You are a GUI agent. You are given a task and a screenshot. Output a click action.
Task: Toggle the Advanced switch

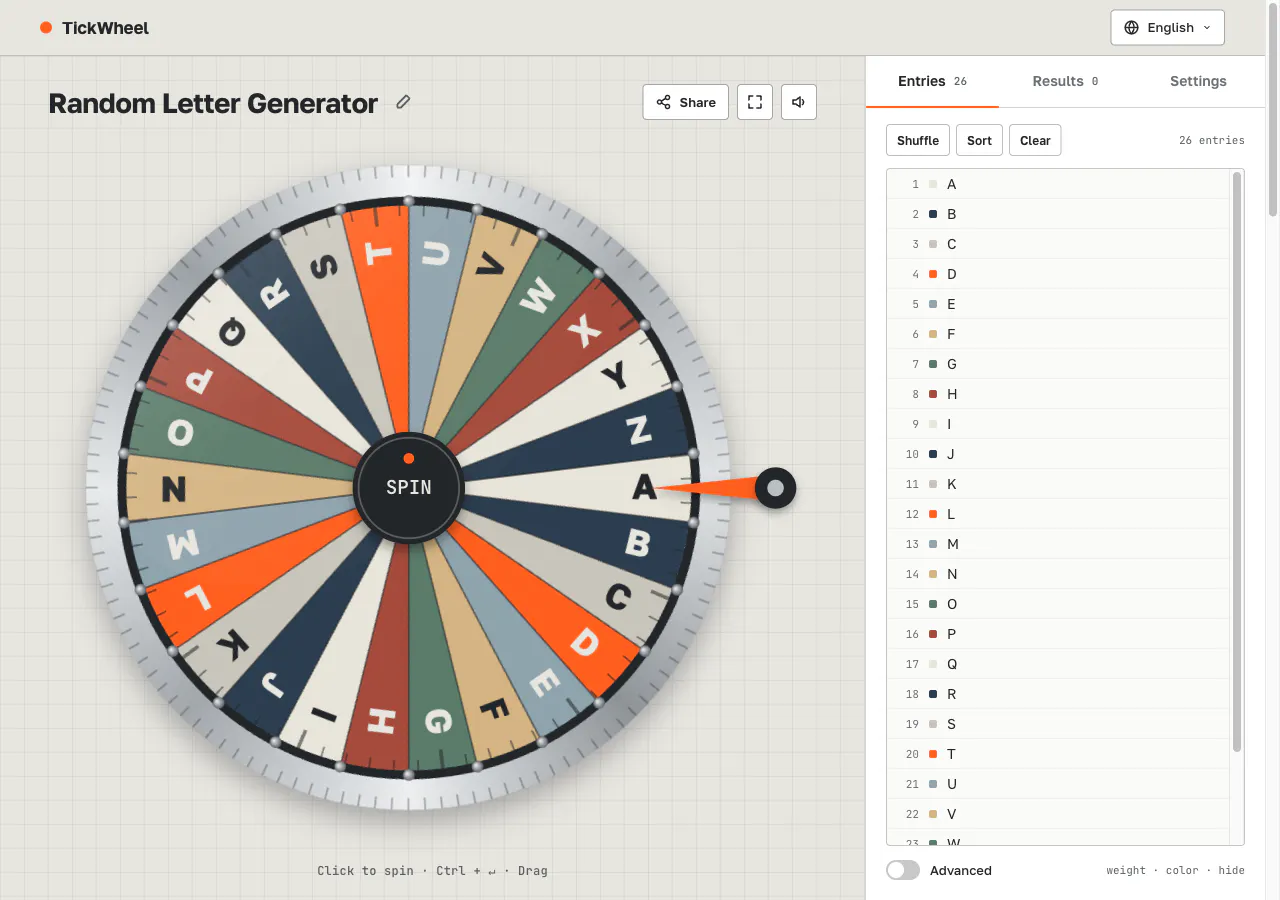click(903, 870)
